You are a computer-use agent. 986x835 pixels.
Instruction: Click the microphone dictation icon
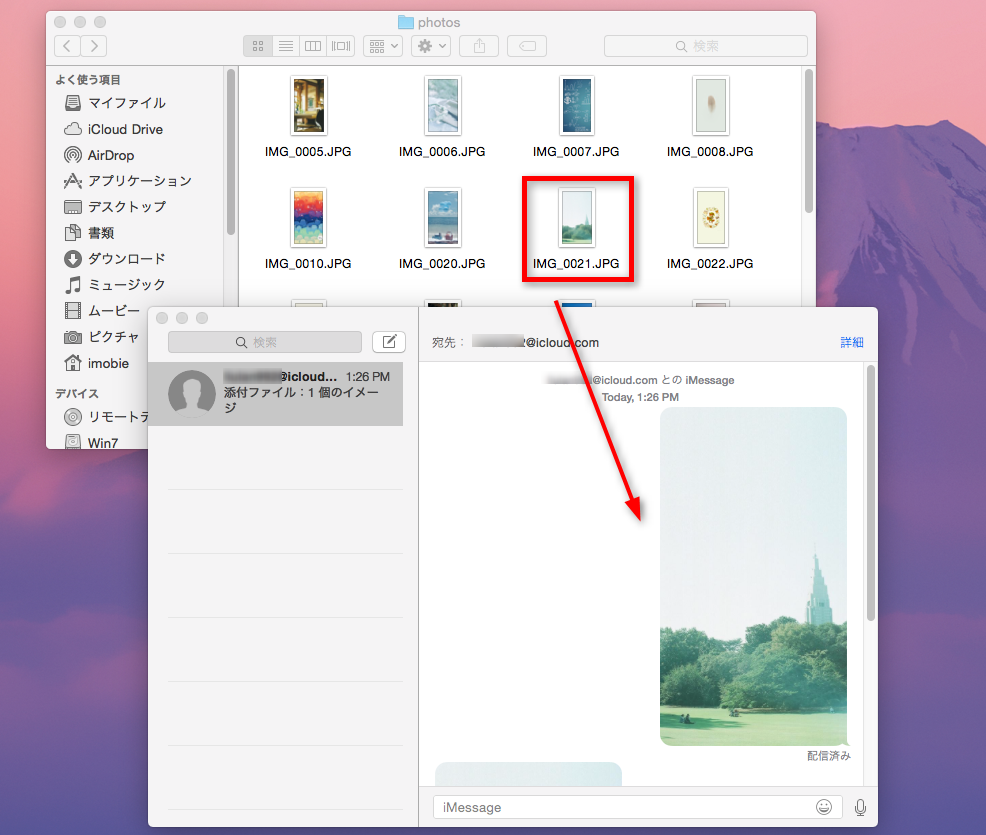coord(860,807)
